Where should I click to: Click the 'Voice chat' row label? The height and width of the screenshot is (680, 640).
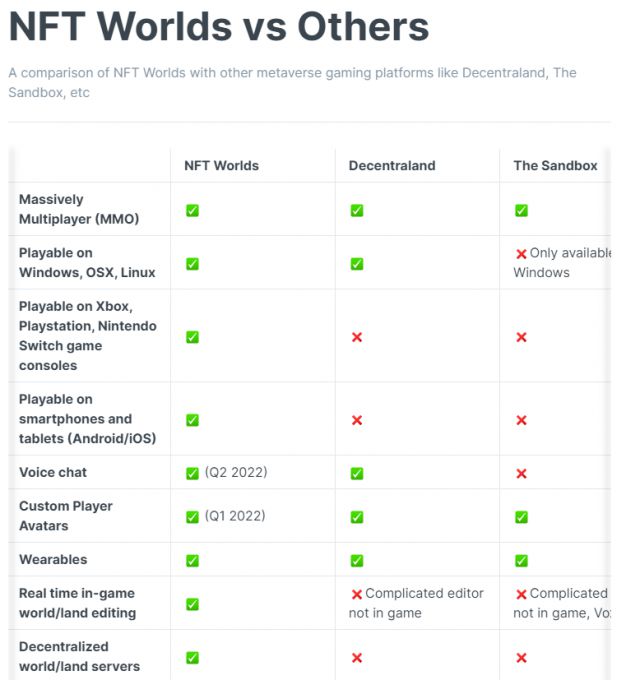pos(53,472)
